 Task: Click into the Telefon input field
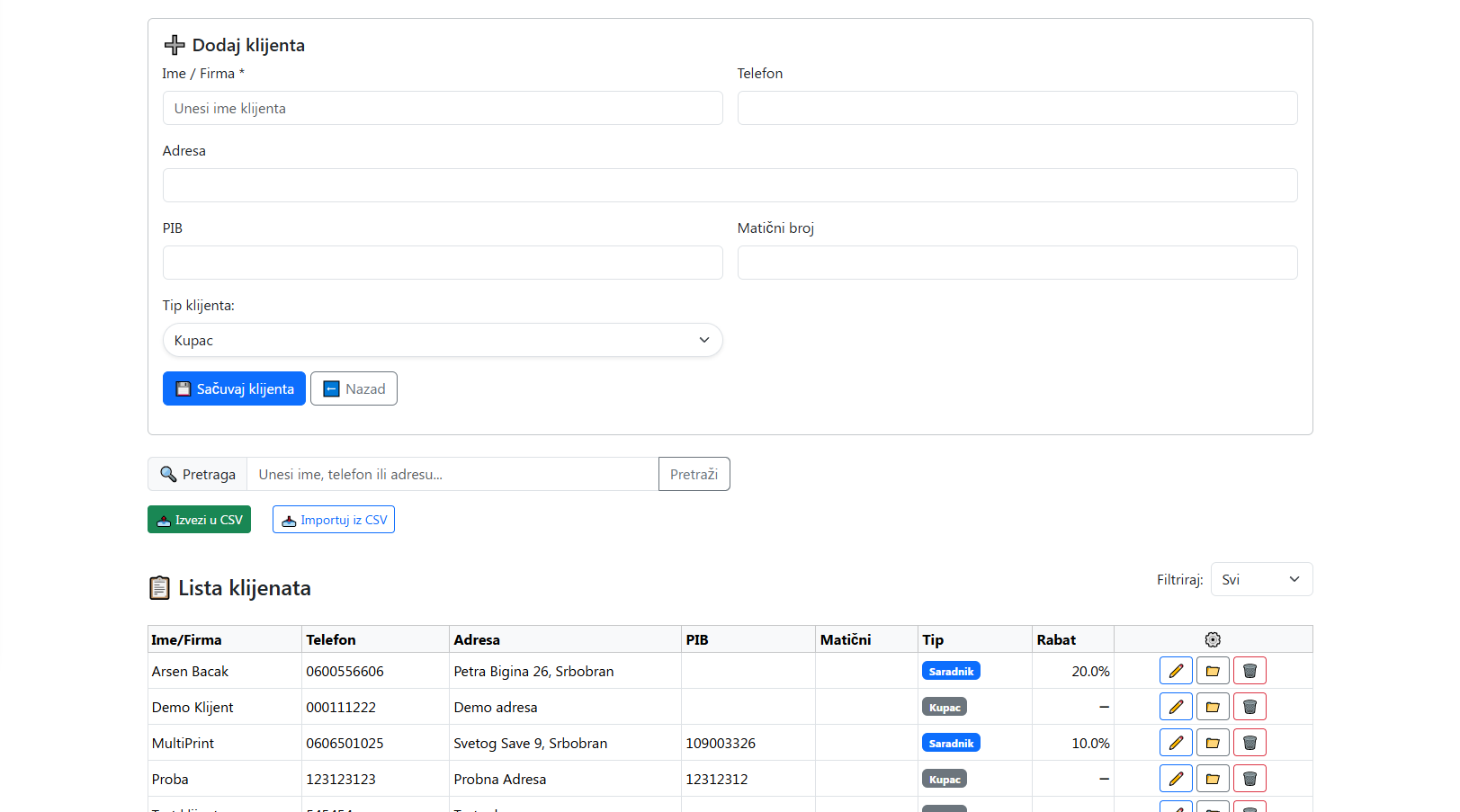(1017, 108)
